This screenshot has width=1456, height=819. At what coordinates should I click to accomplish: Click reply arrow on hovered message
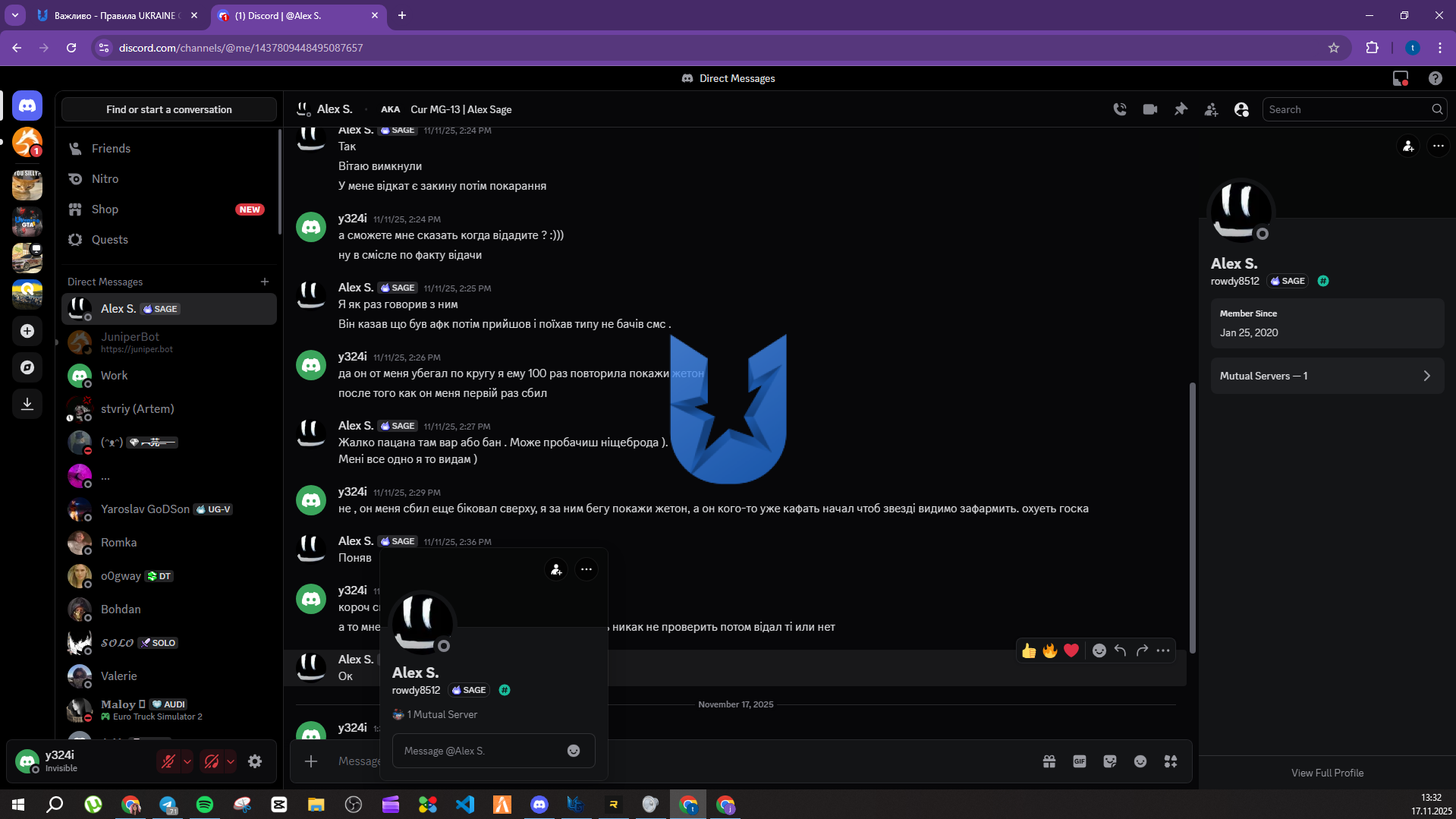[1121, 650]
